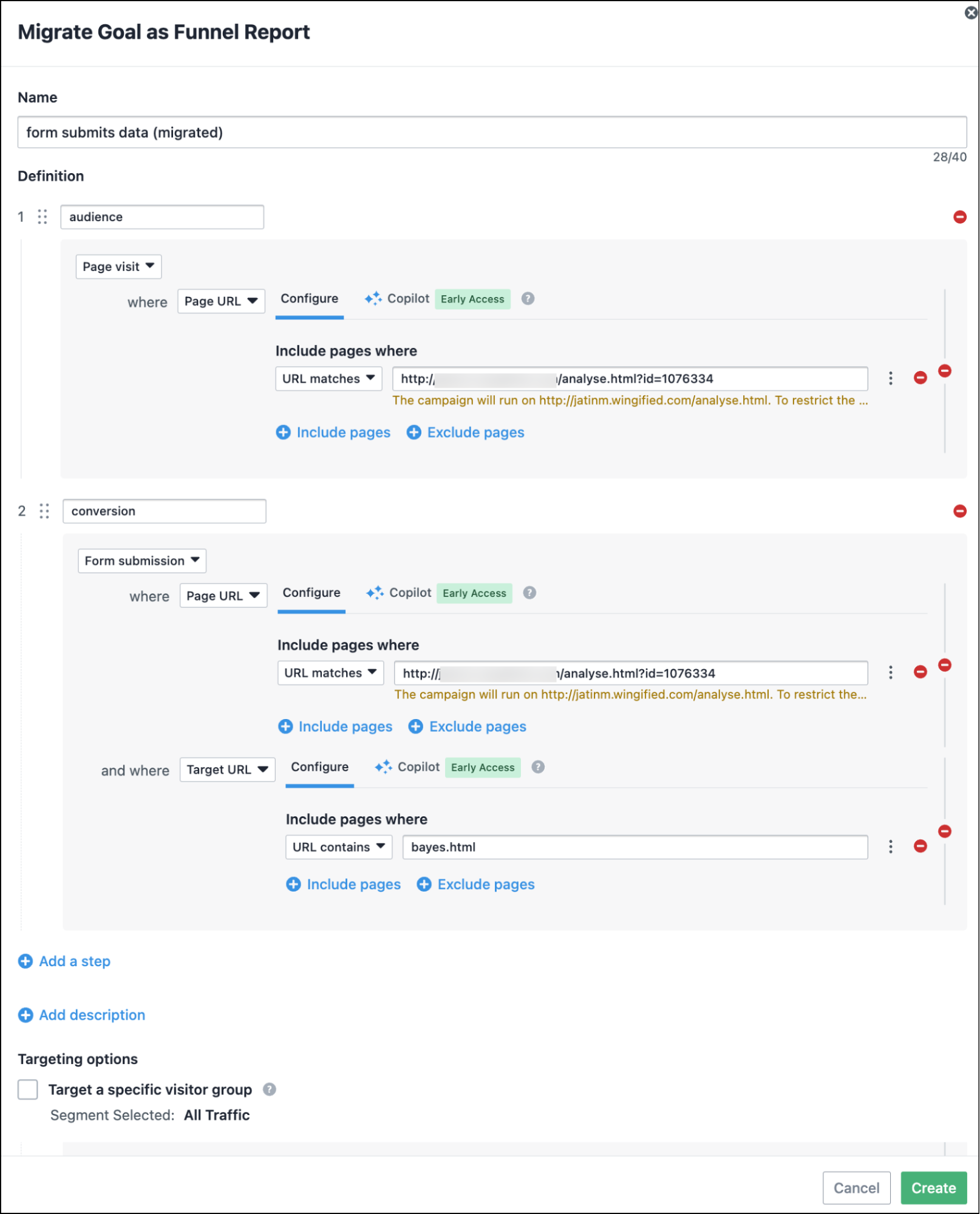The image size is (980, 1214).
Task: Click the green Create button
Action: point(933,1187)
